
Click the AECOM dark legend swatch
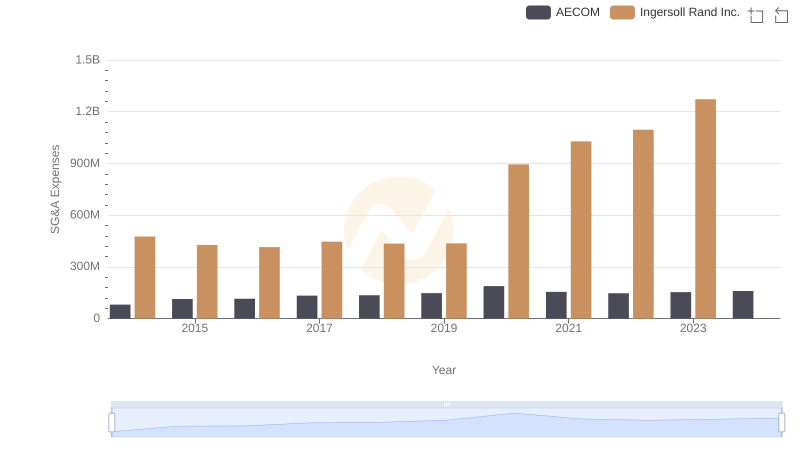pos(538,12)
